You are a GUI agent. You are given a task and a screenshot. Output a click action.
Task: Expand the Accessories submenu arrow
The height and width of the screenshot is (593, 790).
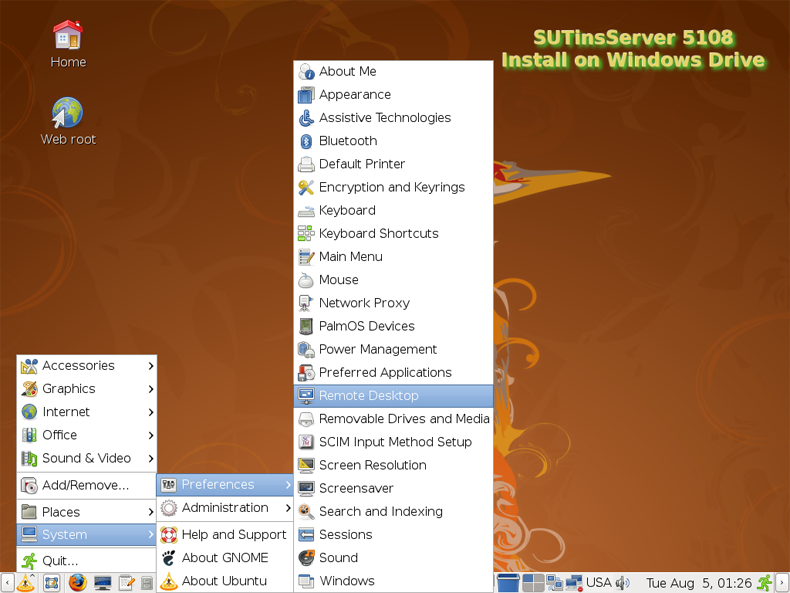click(151, 366)
